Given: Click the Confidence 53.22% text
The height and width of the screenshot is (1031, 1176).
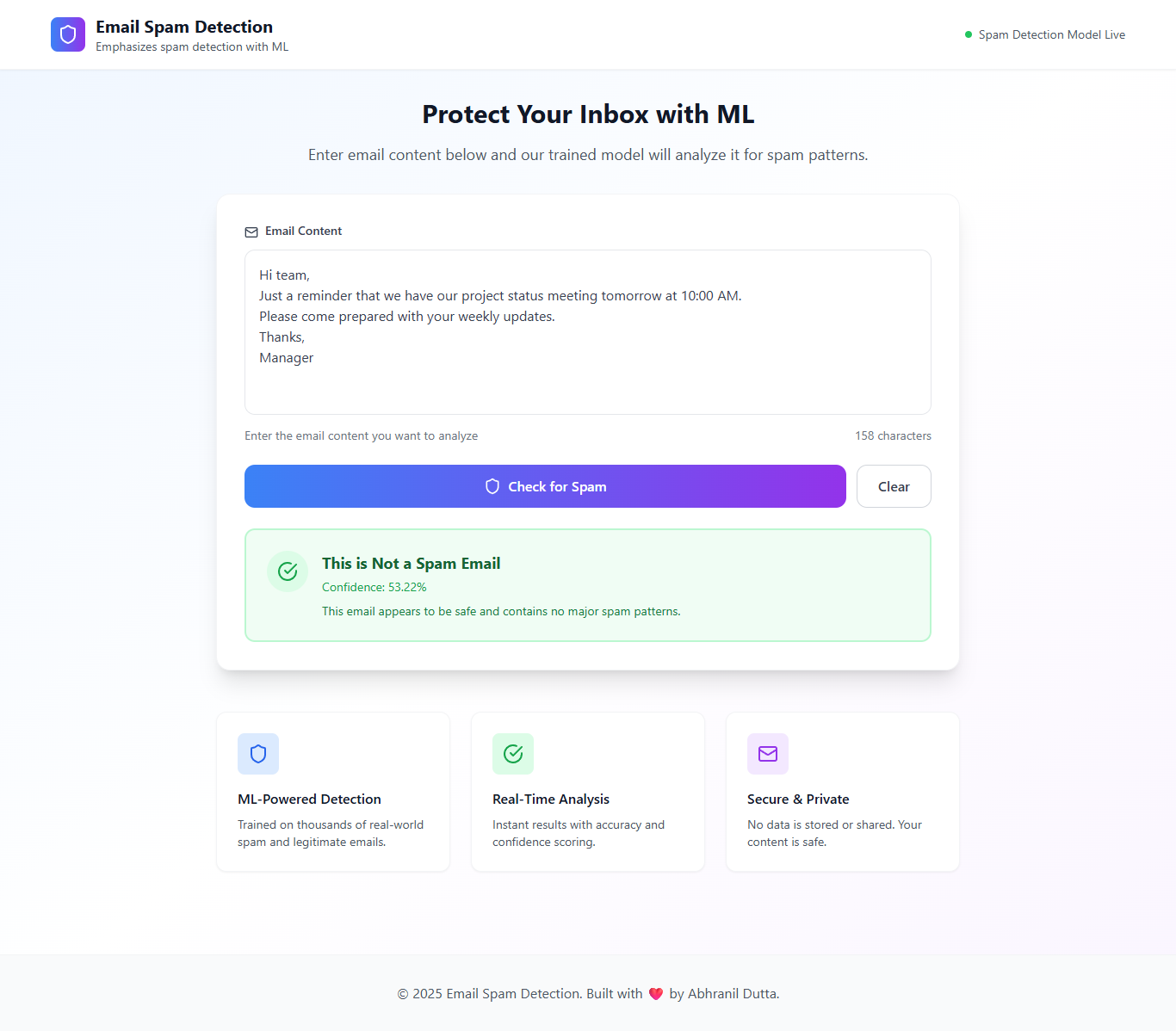Looking at the screenshot, I should point(374,587).
